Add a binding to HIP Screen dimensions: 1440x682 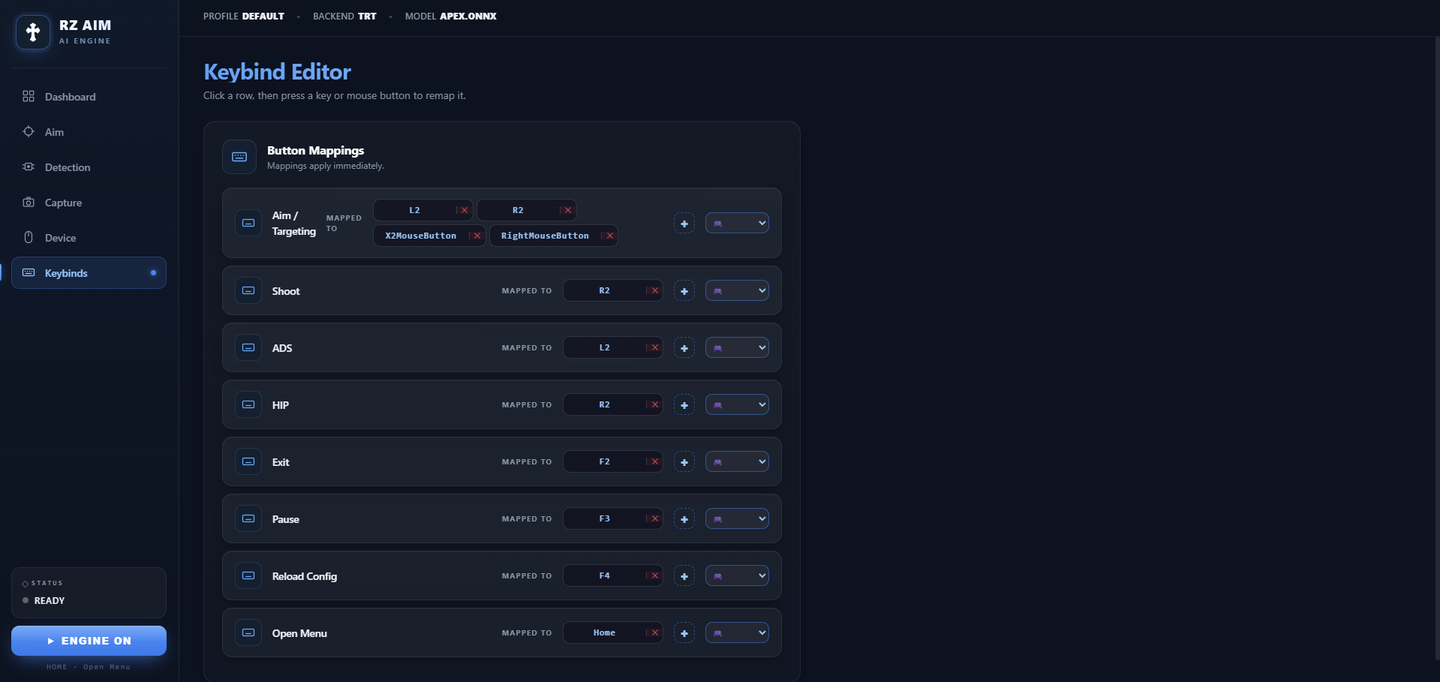[x=684, y=405]
